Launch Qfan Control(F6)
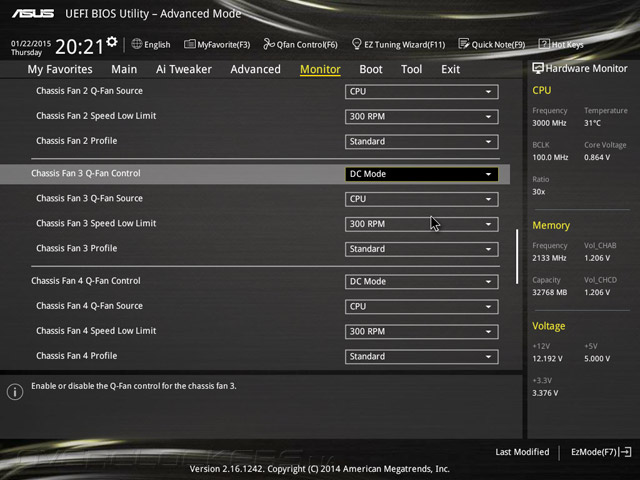Screen dimensions: 640x480 click(x=300, y=44)
